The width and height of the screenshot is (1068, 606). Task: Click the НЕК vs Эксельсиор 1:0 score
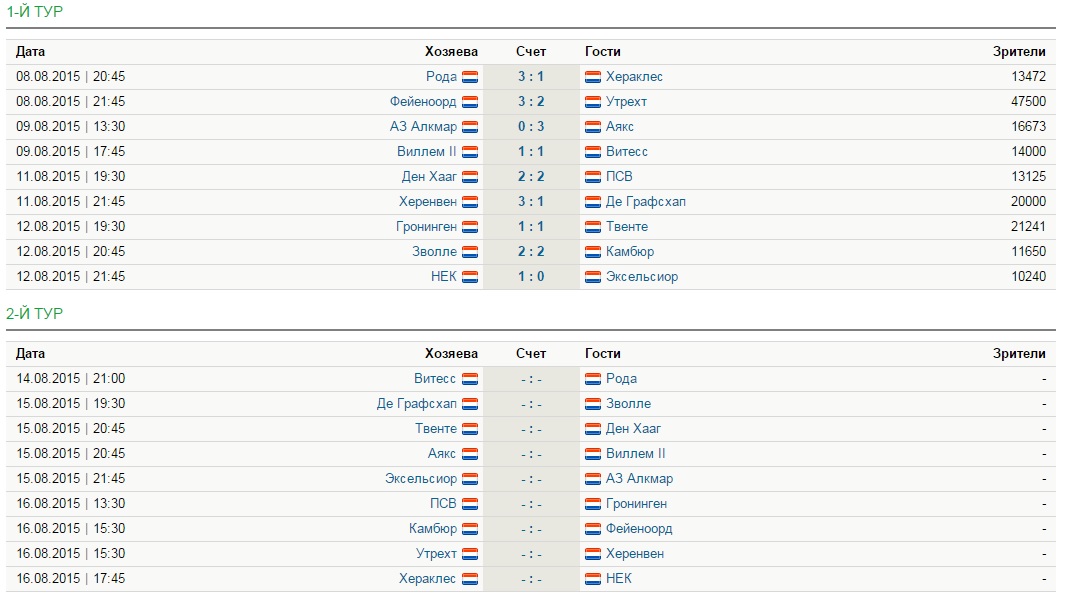point(531,277)
